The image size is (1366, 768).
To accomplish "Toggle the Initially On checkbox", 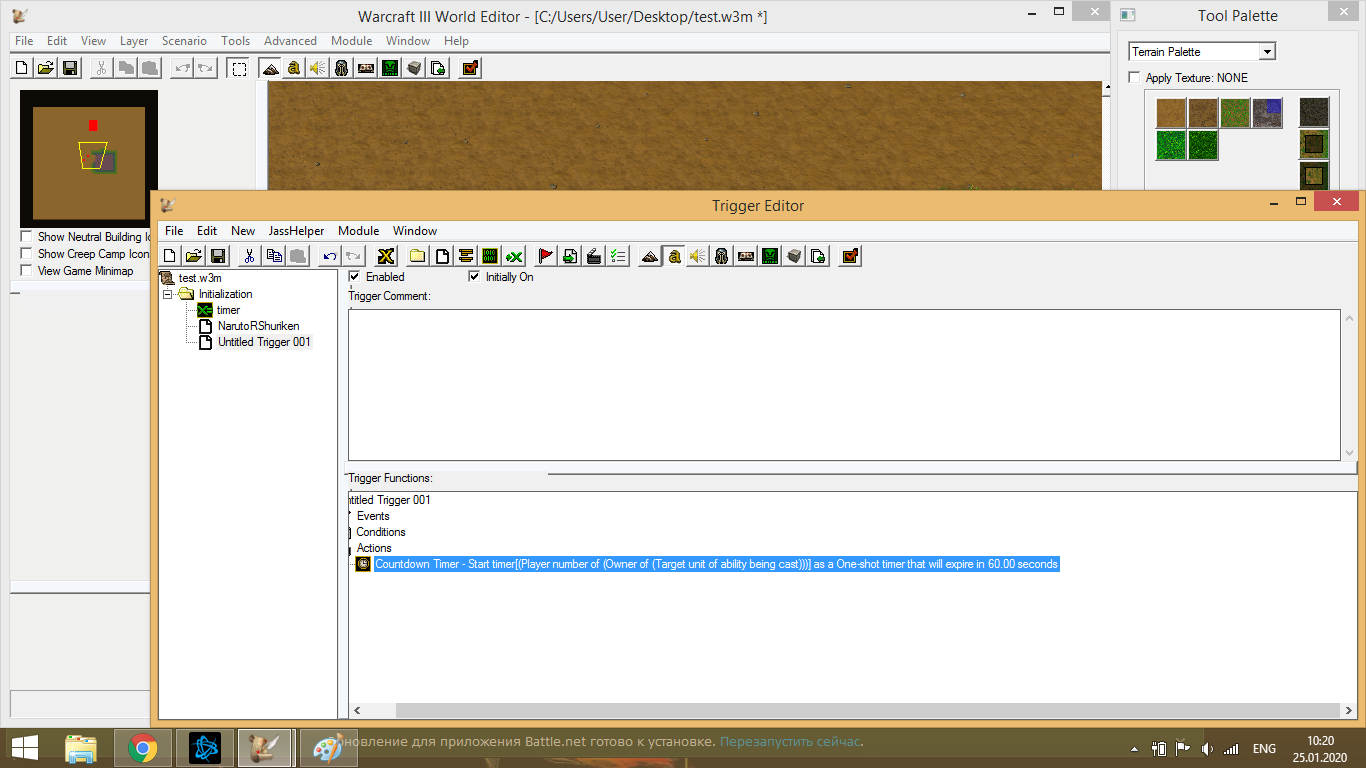I will click(474, 277).
